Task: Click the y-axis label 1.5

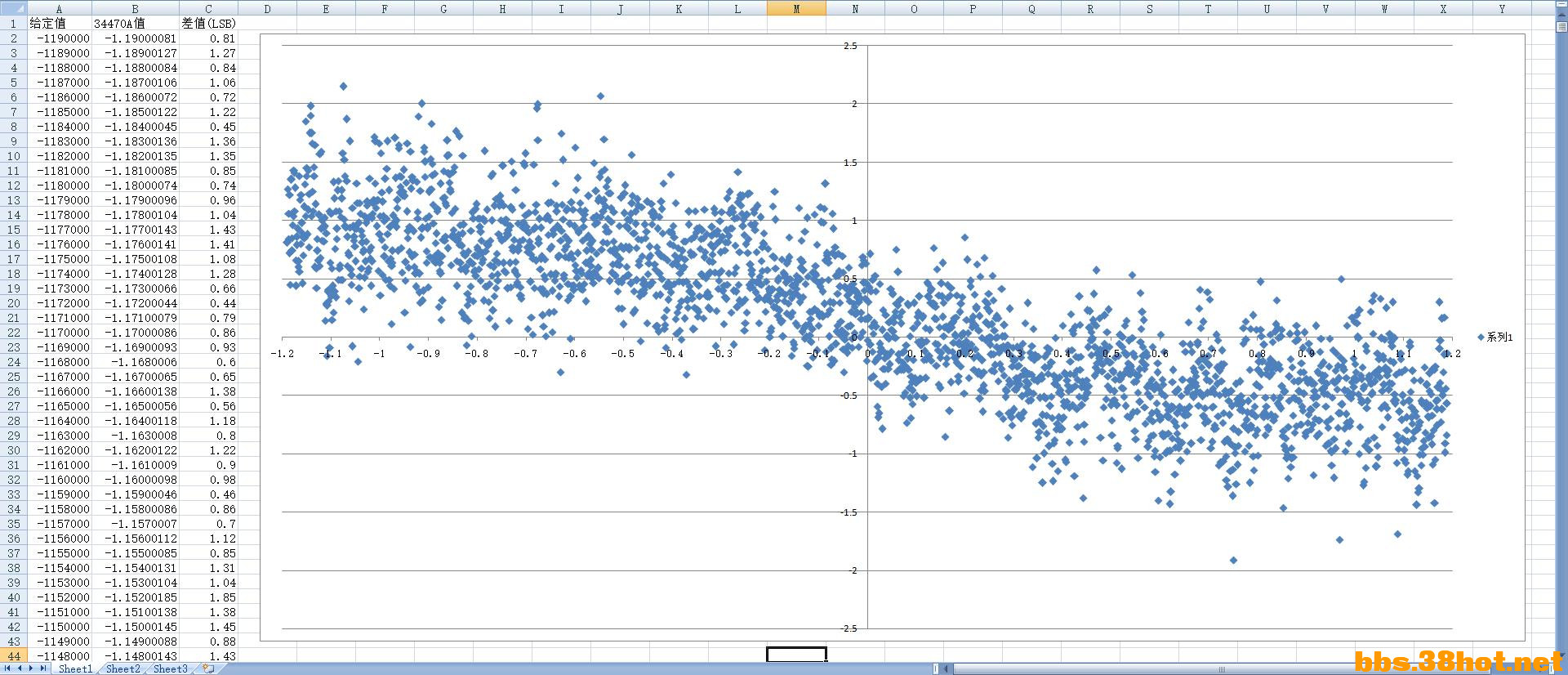Action: coord(850,163)
